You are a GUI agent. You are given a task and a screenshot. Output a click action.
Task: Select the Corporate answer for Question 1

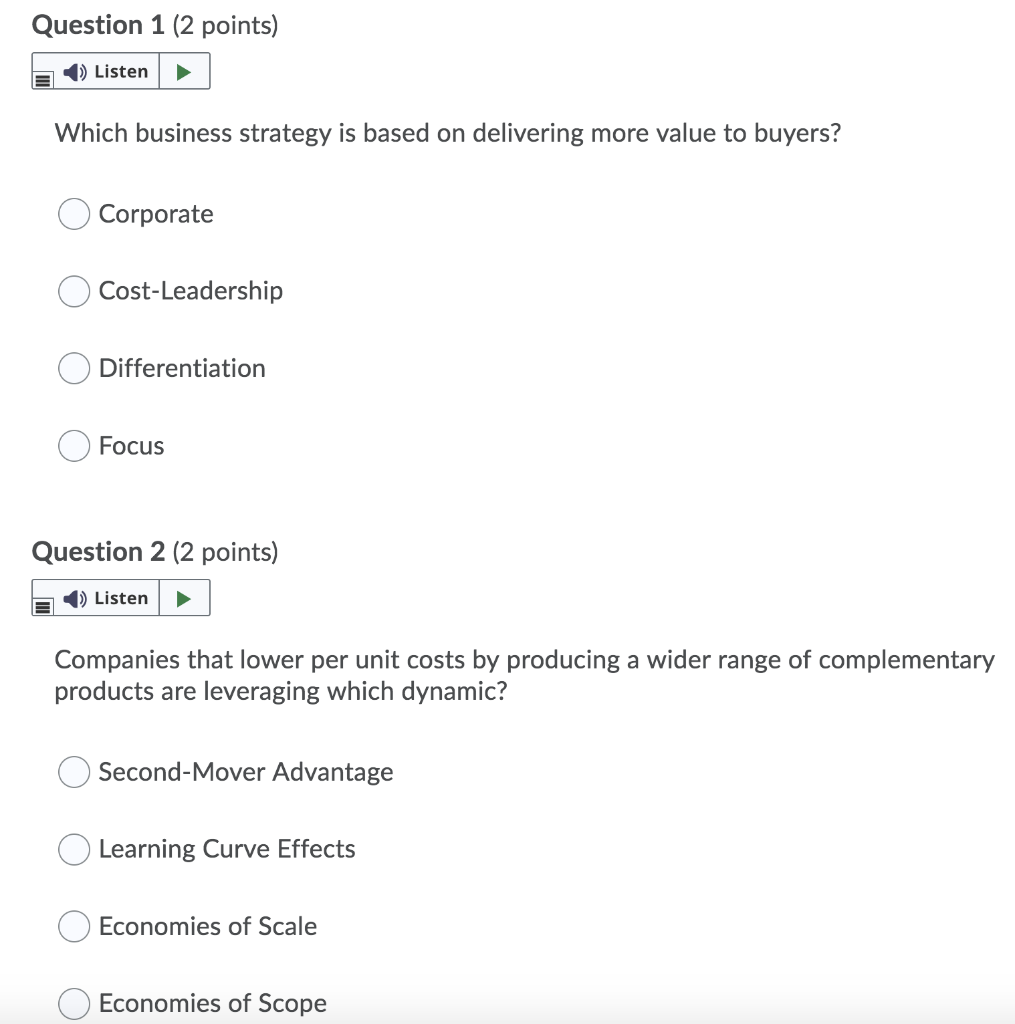(73, 213)
